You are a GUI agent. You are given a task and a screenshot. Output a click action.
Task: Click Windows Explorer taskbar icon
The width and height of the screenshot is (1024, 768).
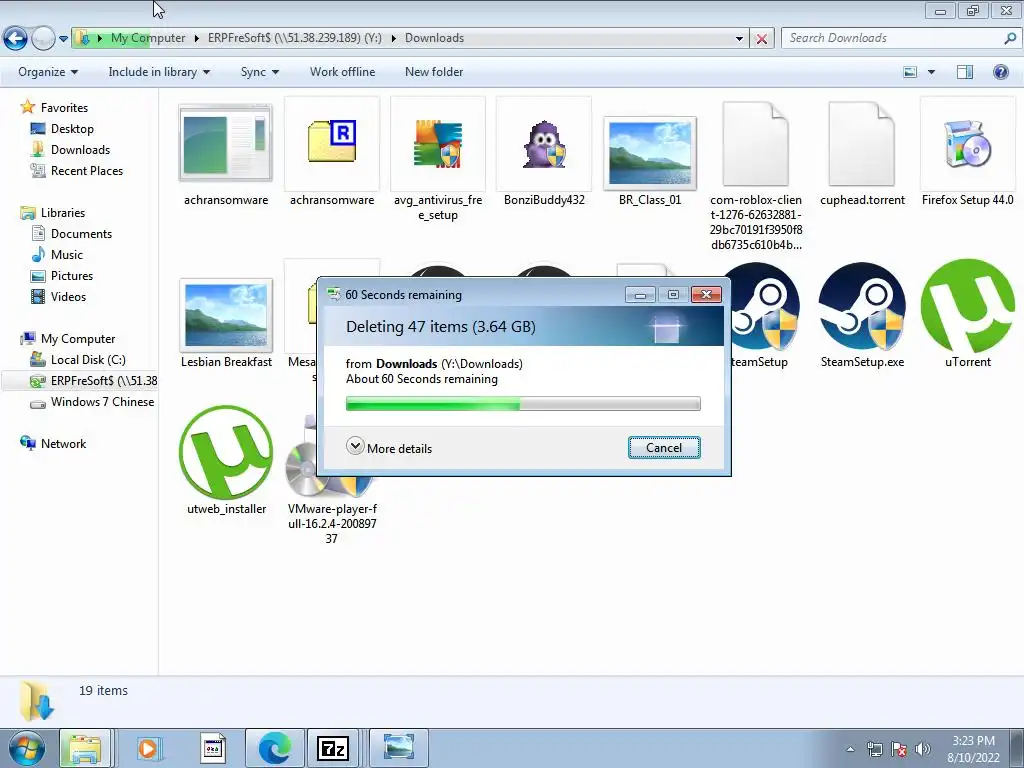85,748
